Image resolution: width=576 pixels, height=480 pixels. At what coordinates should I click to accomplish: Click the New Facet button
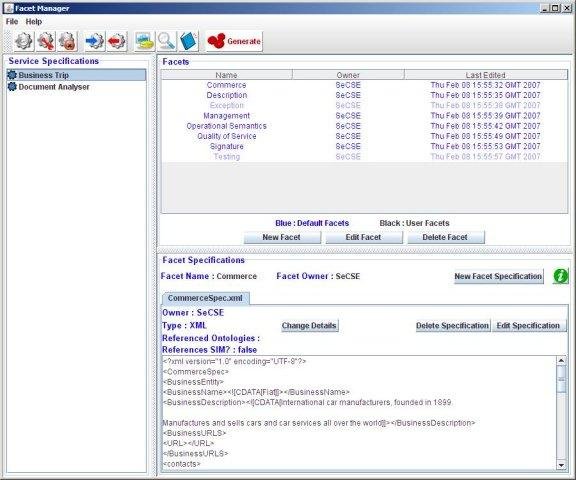point(282,237)
